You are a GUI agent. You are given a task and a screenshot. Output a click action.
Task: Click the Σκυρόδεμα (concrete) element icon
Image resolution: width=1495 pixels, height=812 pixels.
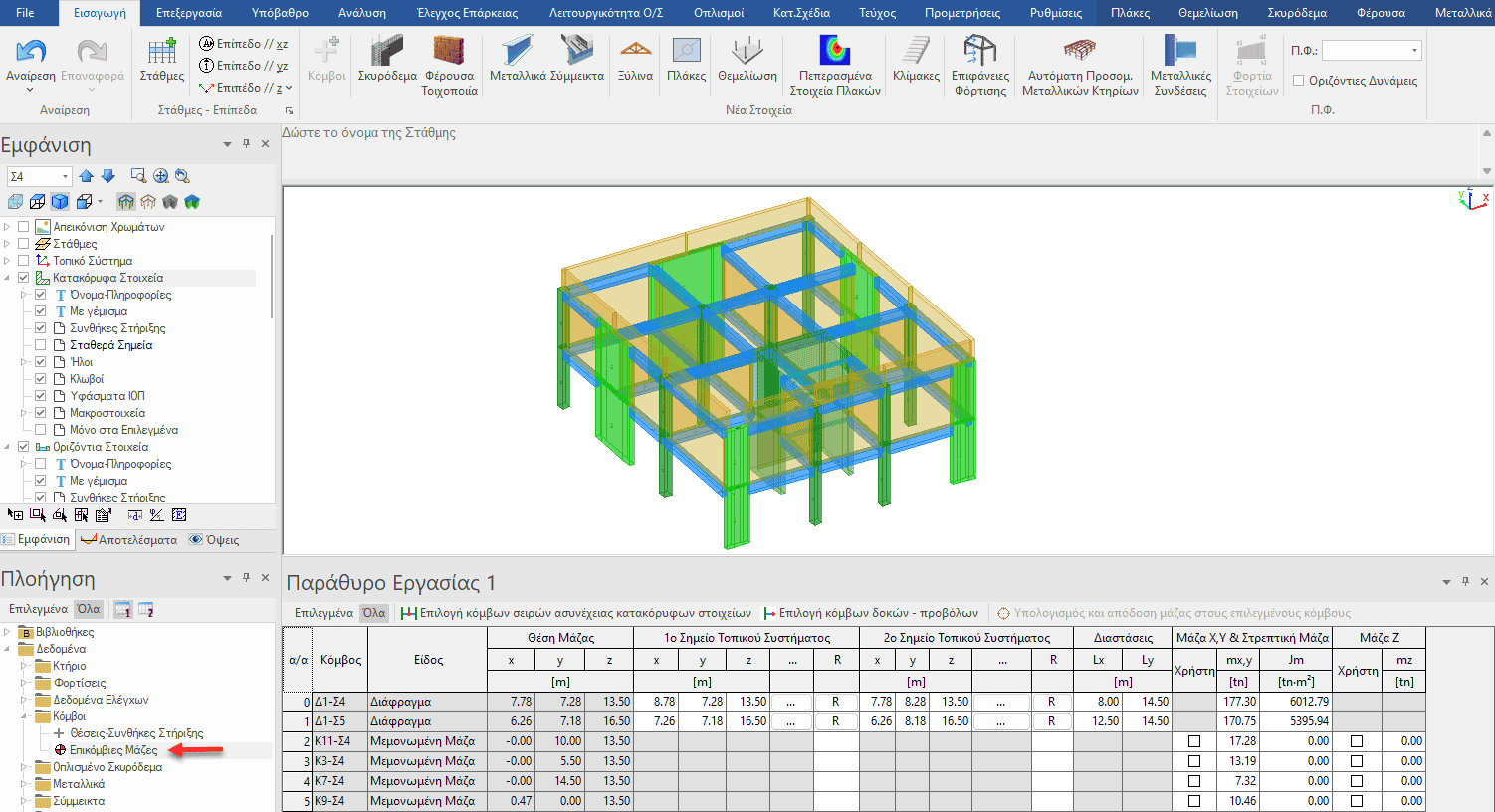[386, 52]
